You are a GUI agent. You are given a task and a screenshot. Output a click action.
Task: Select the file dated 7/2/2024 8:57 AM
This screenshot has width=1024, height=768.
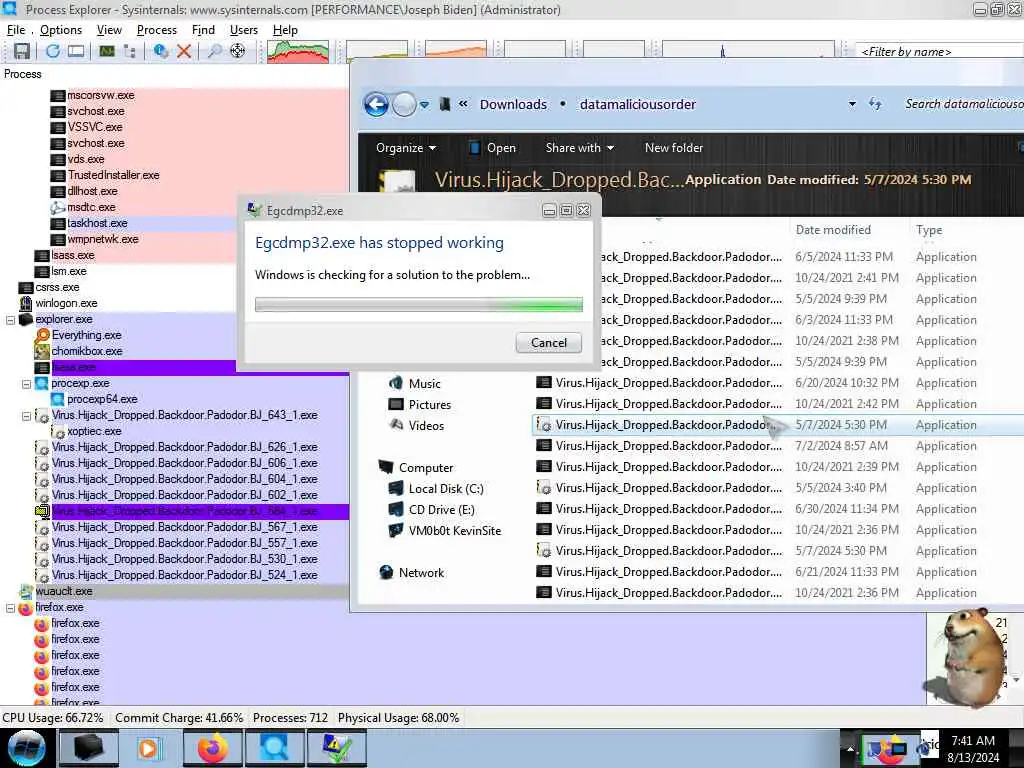click(779, 446)
